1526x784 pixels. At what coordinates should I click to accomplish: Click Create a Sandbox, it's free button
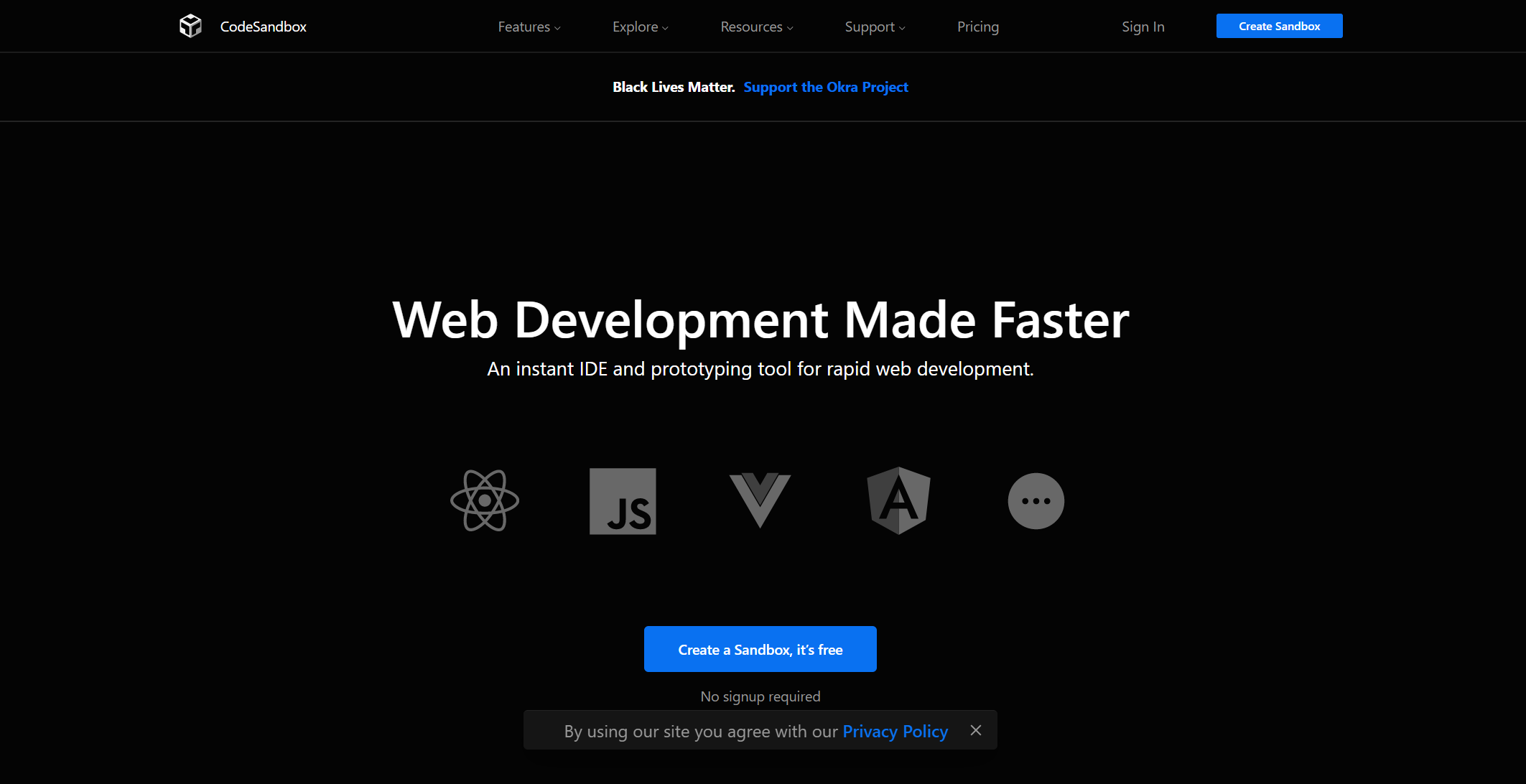coord(760,649)
